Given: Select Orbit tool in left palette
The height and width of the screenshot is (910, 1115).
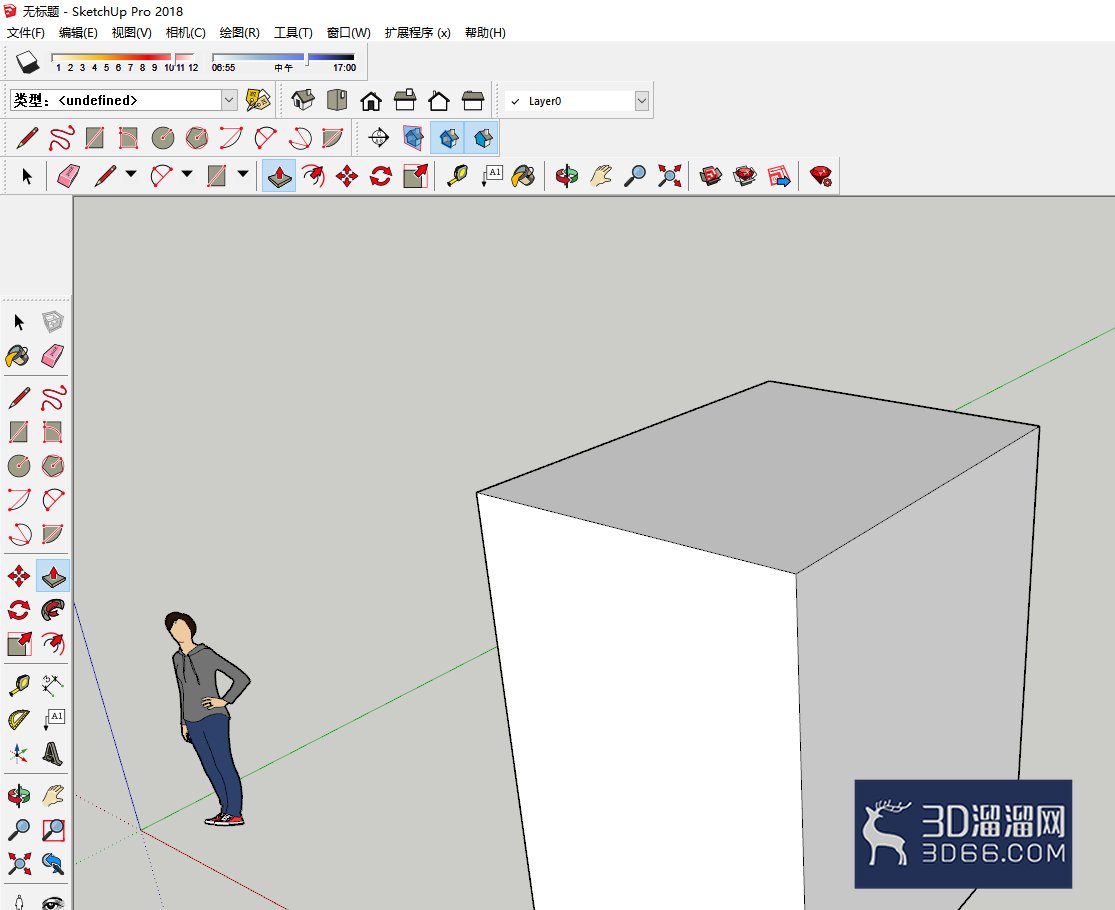Looking at the screenshot, I should pyautogui.click(x=19, y=796).
